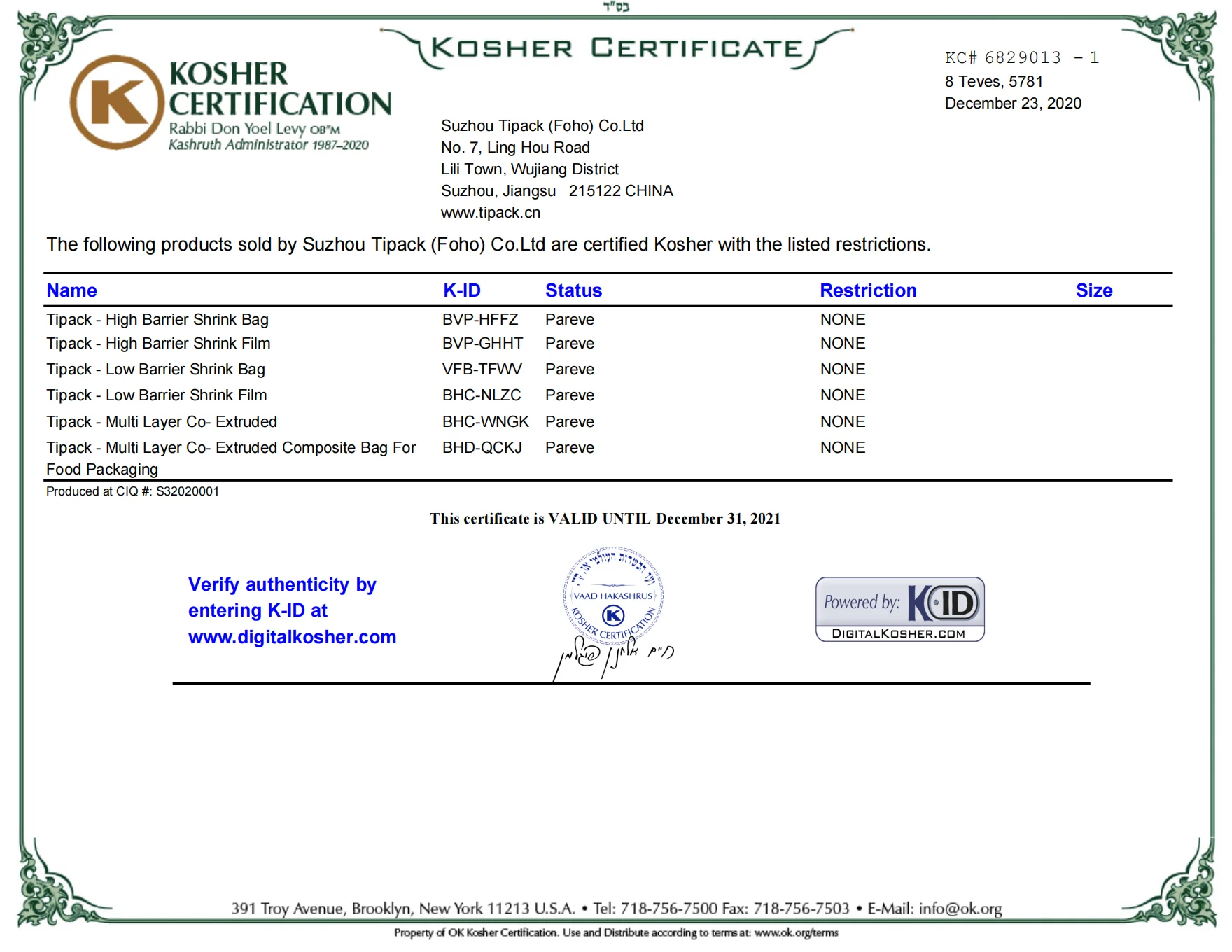Click the Kosher Certificate title heading
This screenshot has height=952, width=1232.
(x=617, y=48)
